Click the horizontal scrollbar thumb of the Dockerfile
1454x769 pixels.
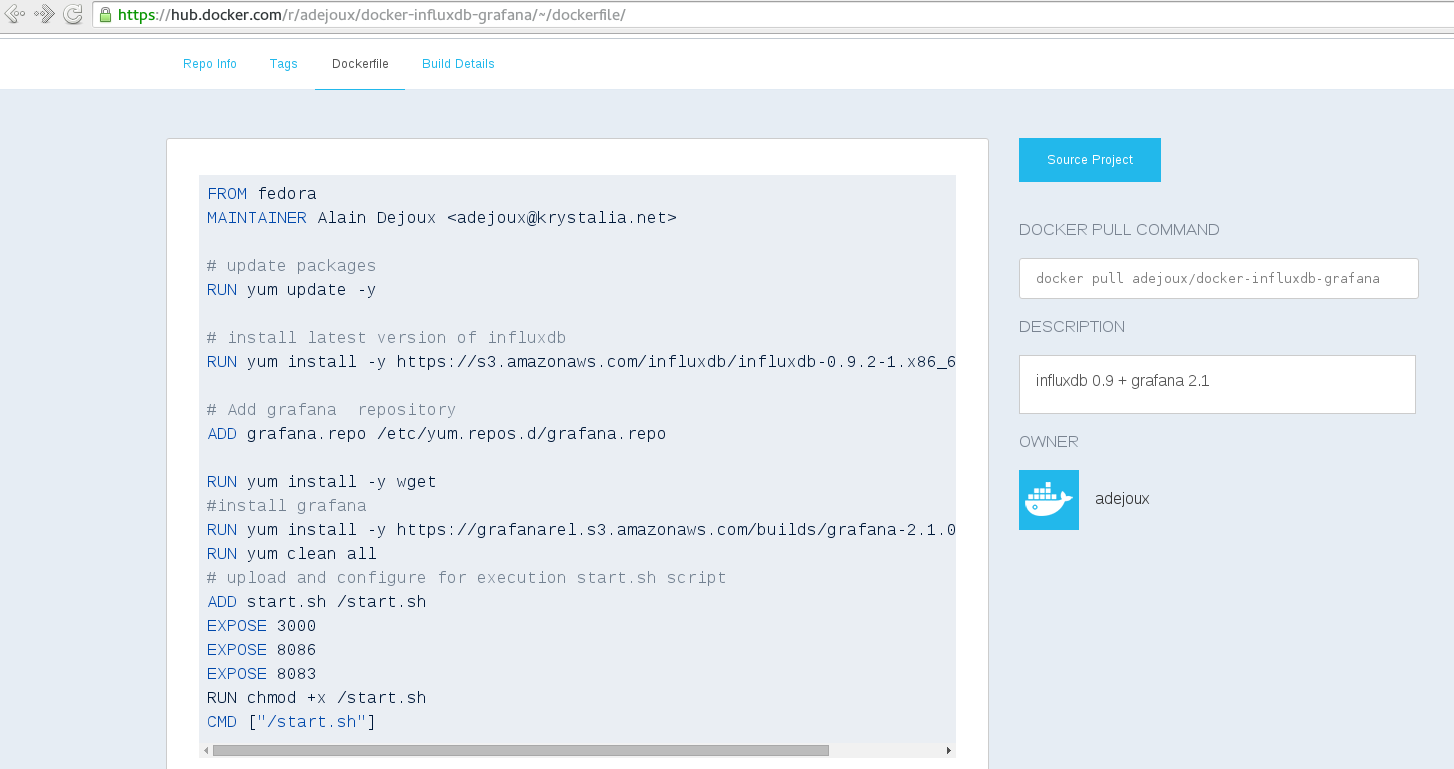pos(521,750)
